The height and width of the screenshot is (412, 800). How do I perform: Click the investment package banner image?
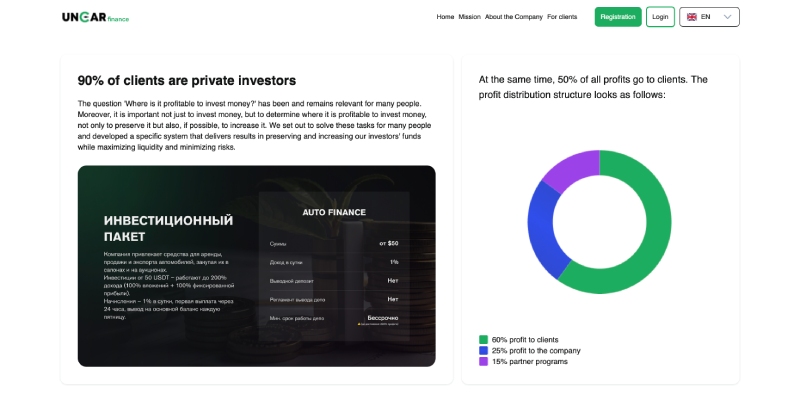click(257, 266)
